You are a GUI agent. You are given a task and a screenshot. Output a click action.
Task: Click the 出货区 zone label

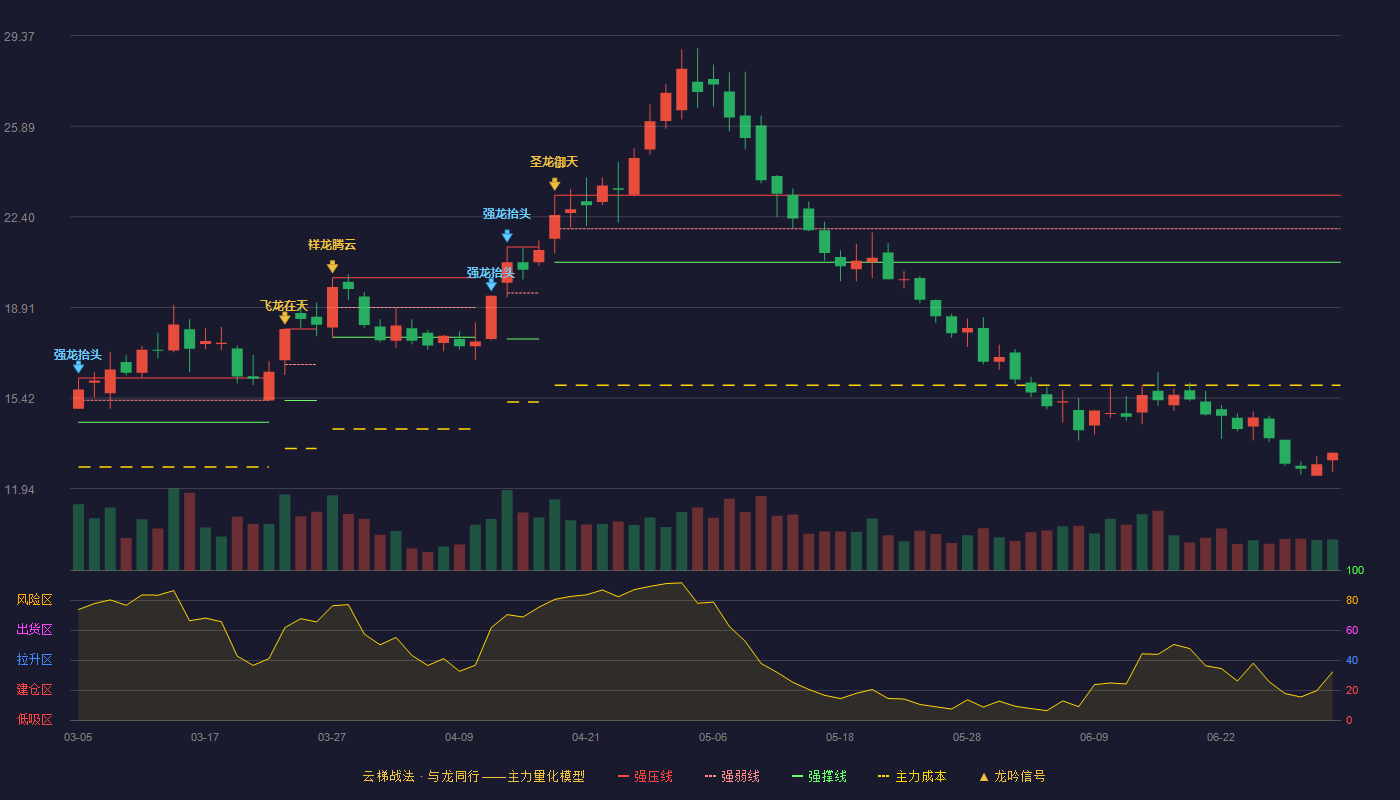click(x=34, y=630)
